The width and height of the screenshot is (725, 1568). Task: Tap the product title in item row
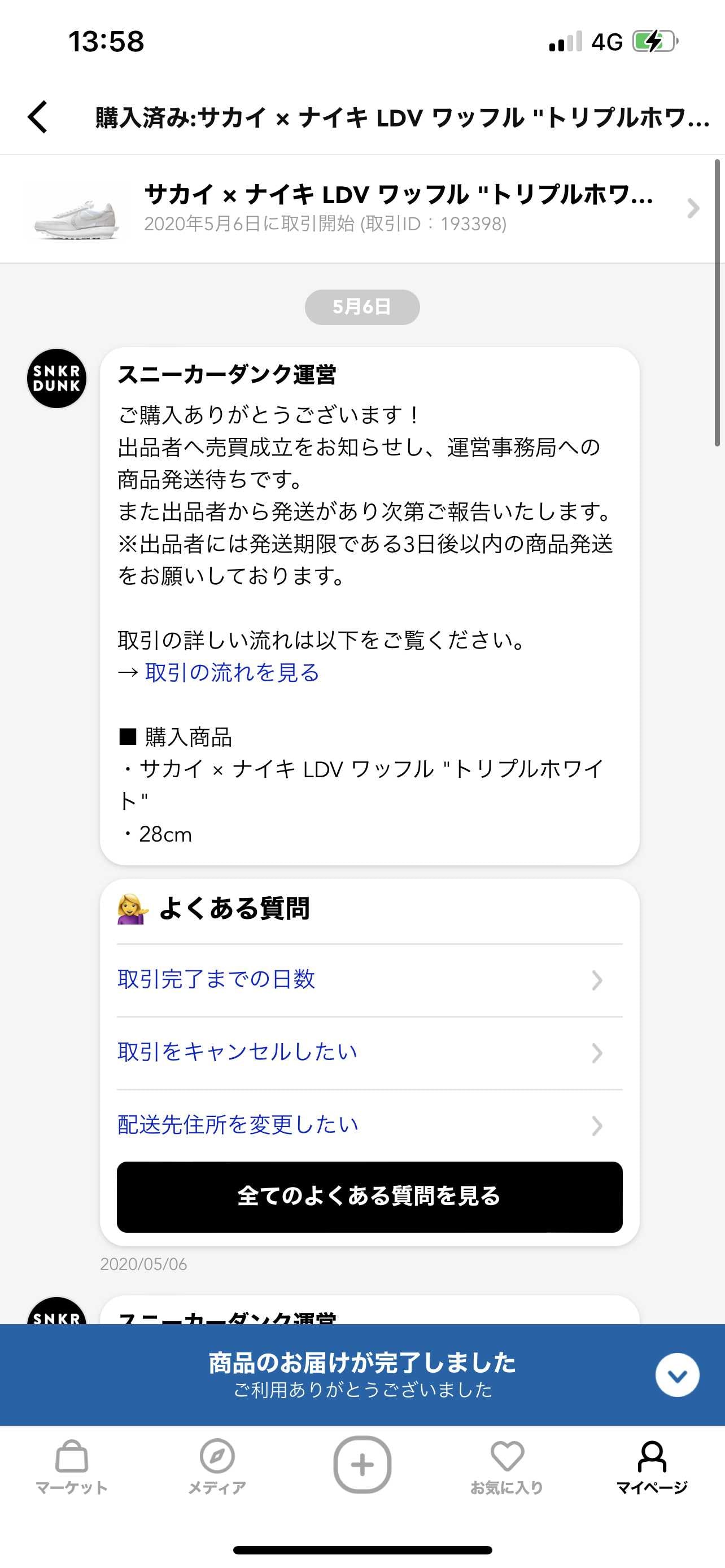[399, 195]
